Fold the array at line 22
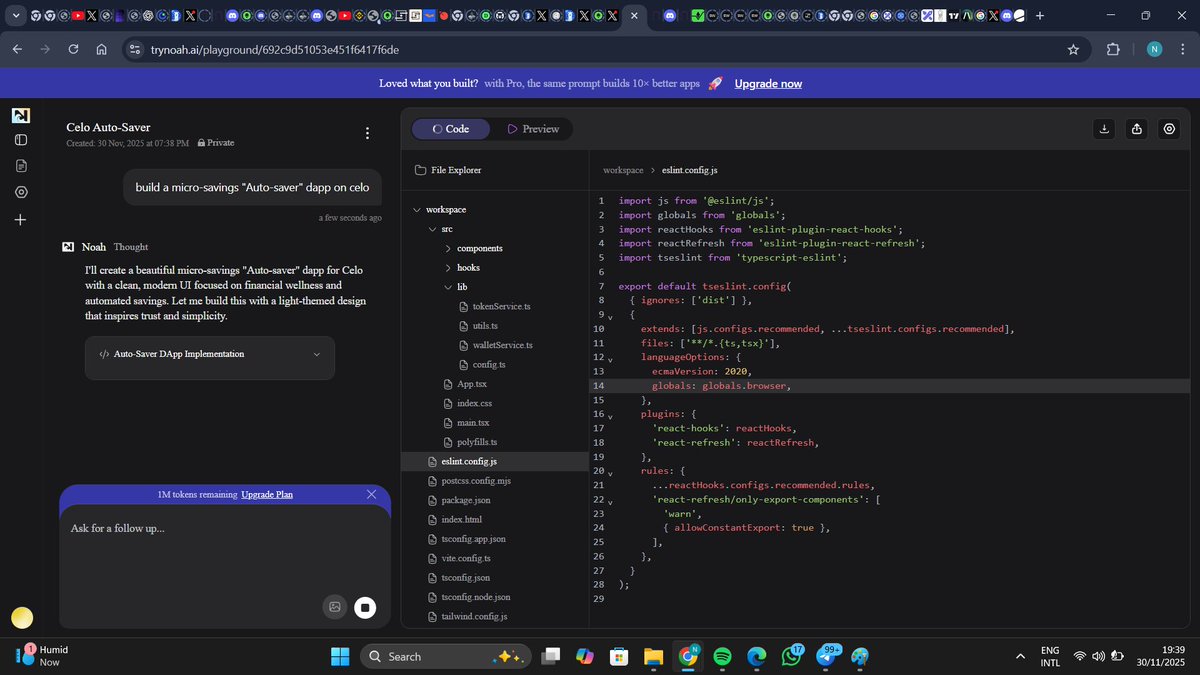 click(610, 501)
